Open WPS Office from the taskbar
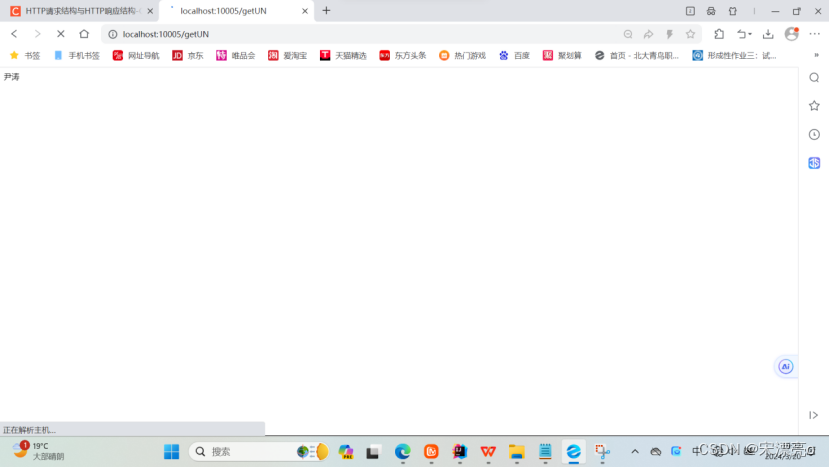The width and height of the screenshot is (830, 467). [x=488, y=452]
